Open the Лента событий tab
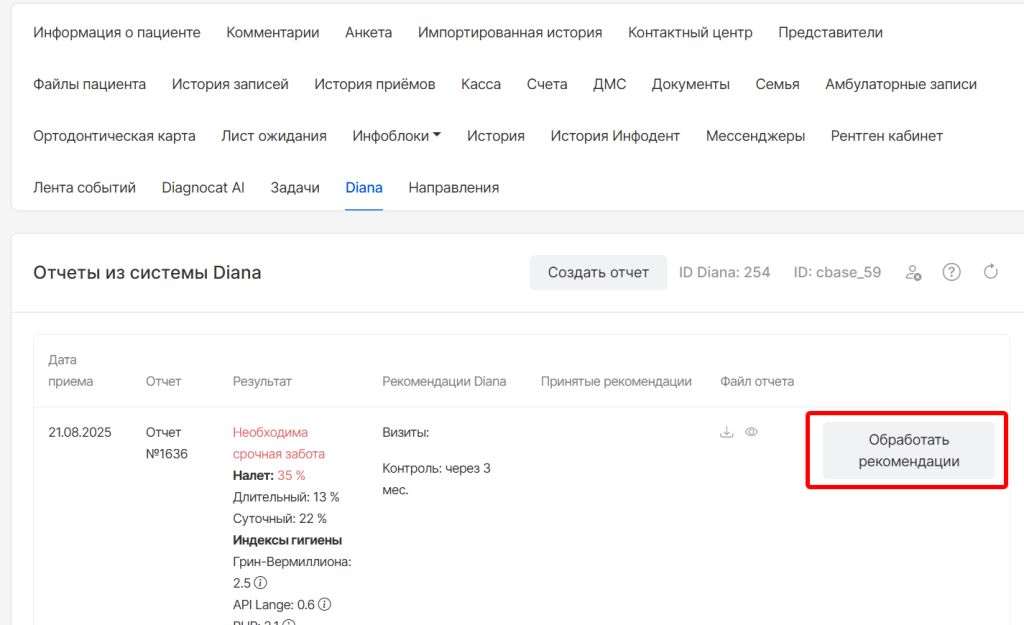This screenshot has height=625, width=1024. pyautogui.click(x=84, y=187)
